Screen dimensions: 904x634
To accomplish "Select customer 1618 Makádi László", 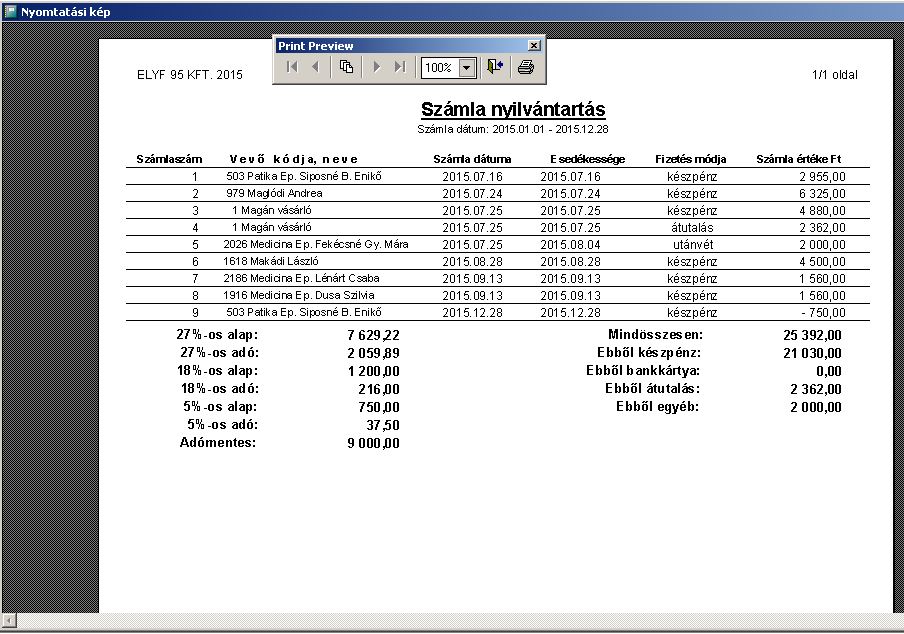I will pos(271,261).
